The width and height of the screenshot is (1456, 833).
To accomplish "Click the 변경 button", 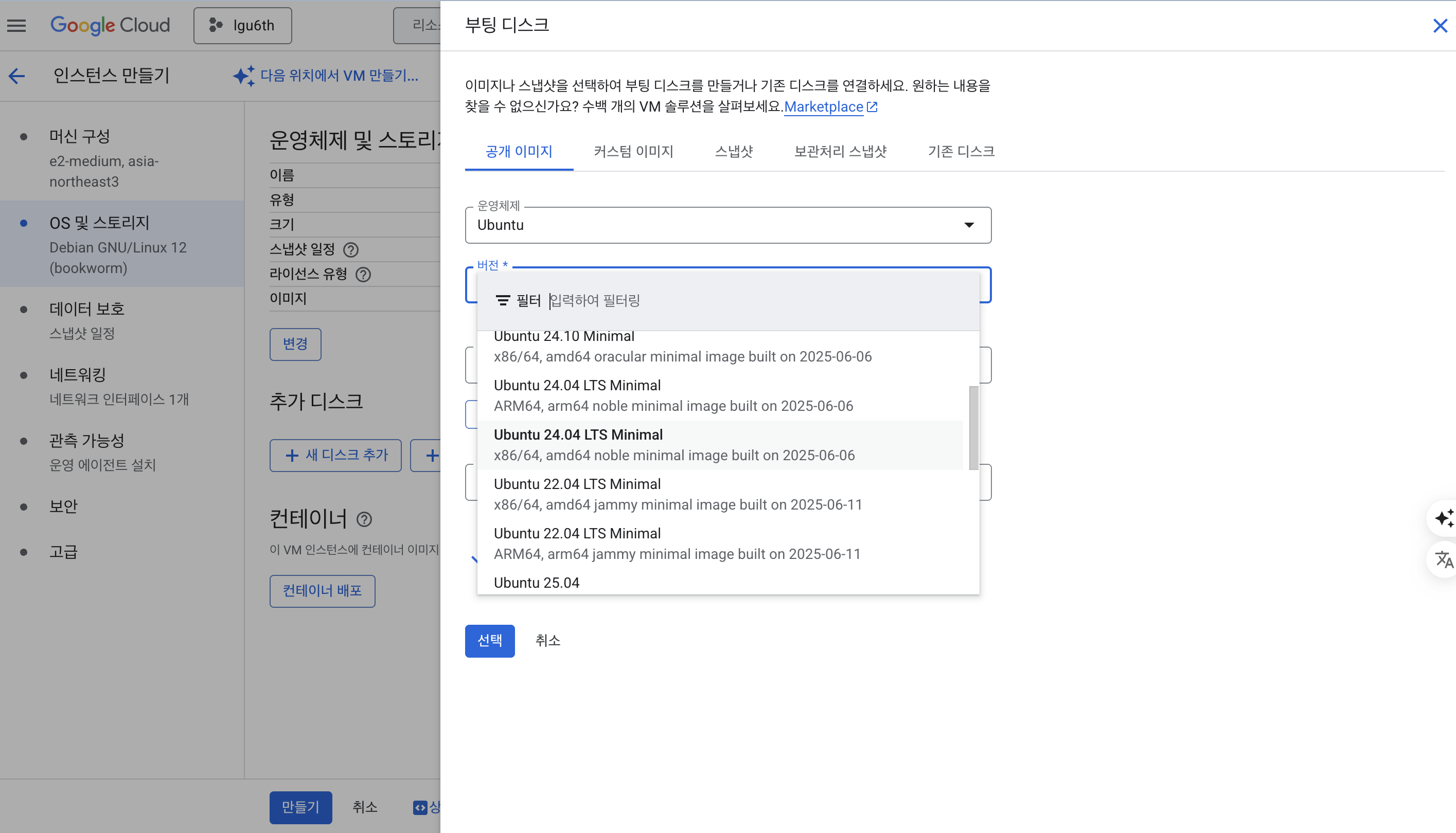I will tap(295, 345).
